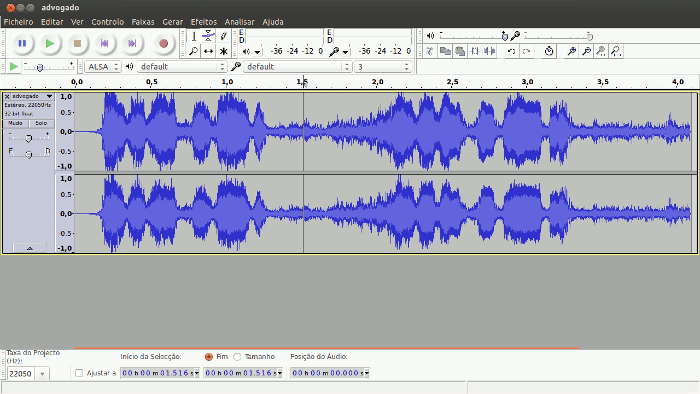
Task: Open the audio position format dropdown
Action: coord(367,373)
